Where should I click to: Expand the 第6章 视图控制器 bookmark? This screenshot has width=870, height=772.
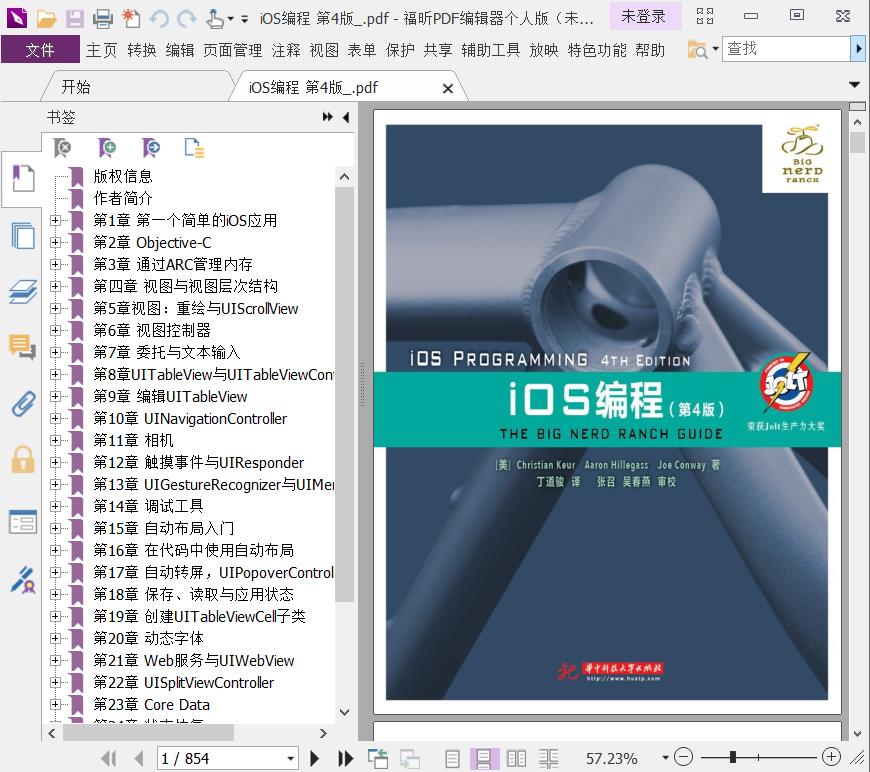pyautogui.click(x=55, y=330)
